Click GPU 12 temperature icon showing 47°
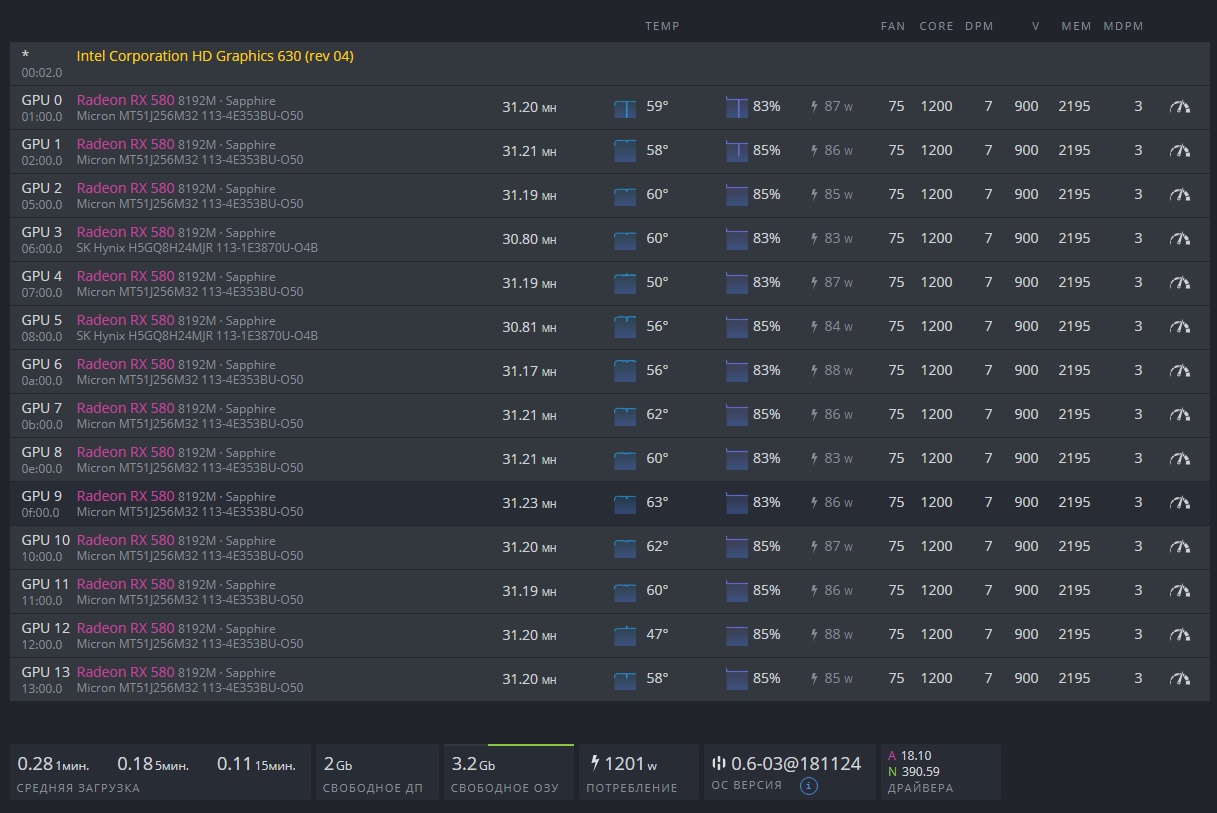 coord(625,636)
